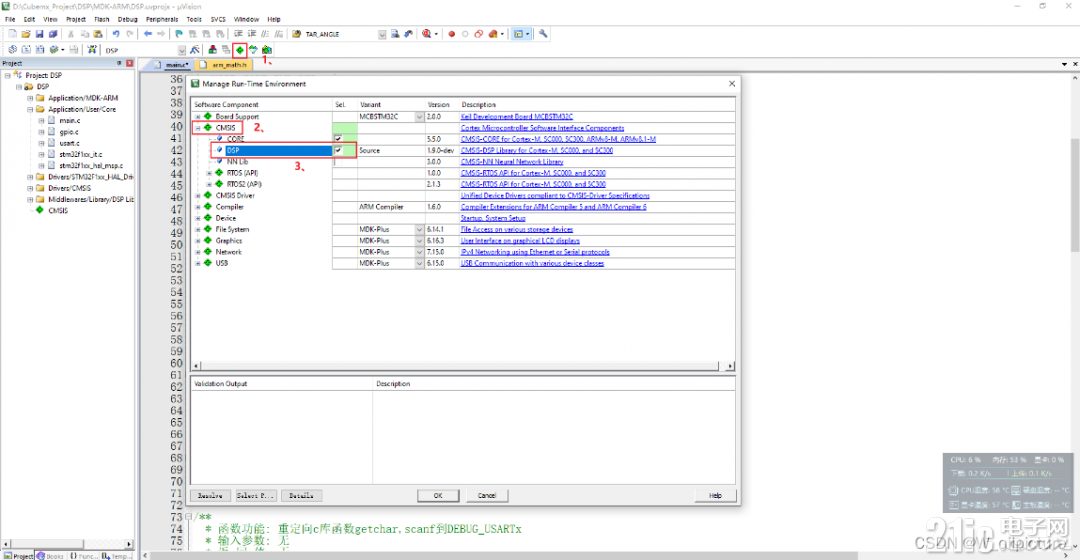Open the Debug menu
The image size is (1080, 560).
click(127, 19)
